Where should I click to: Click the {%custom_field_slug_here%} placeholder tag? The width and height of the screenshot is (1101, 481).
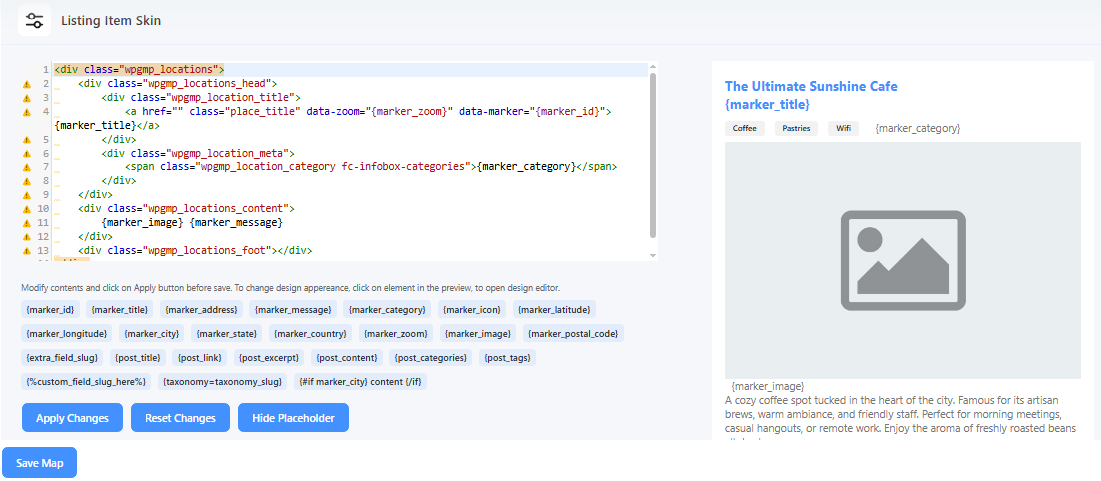point(86,382)
